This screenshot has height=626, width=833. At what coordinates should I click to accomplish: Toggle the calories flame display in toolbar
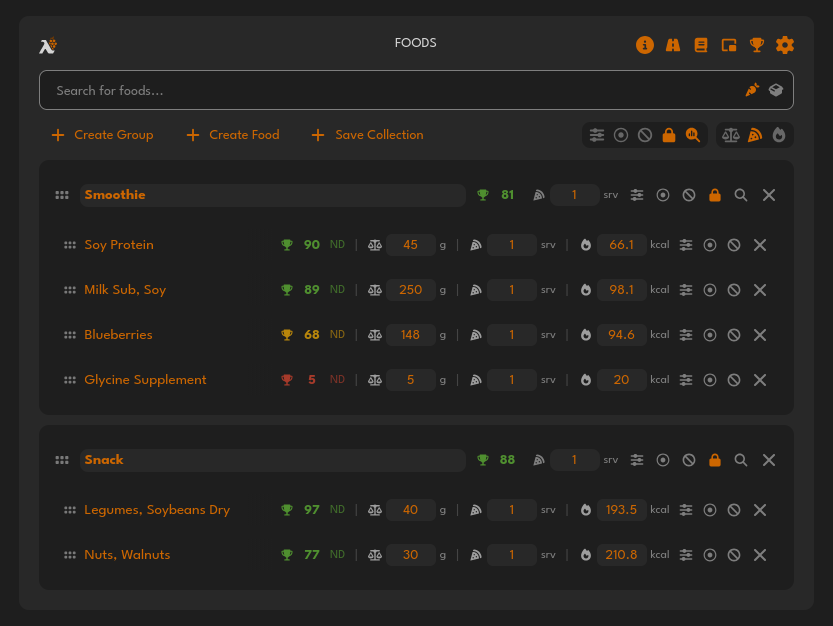click(779, 135)
